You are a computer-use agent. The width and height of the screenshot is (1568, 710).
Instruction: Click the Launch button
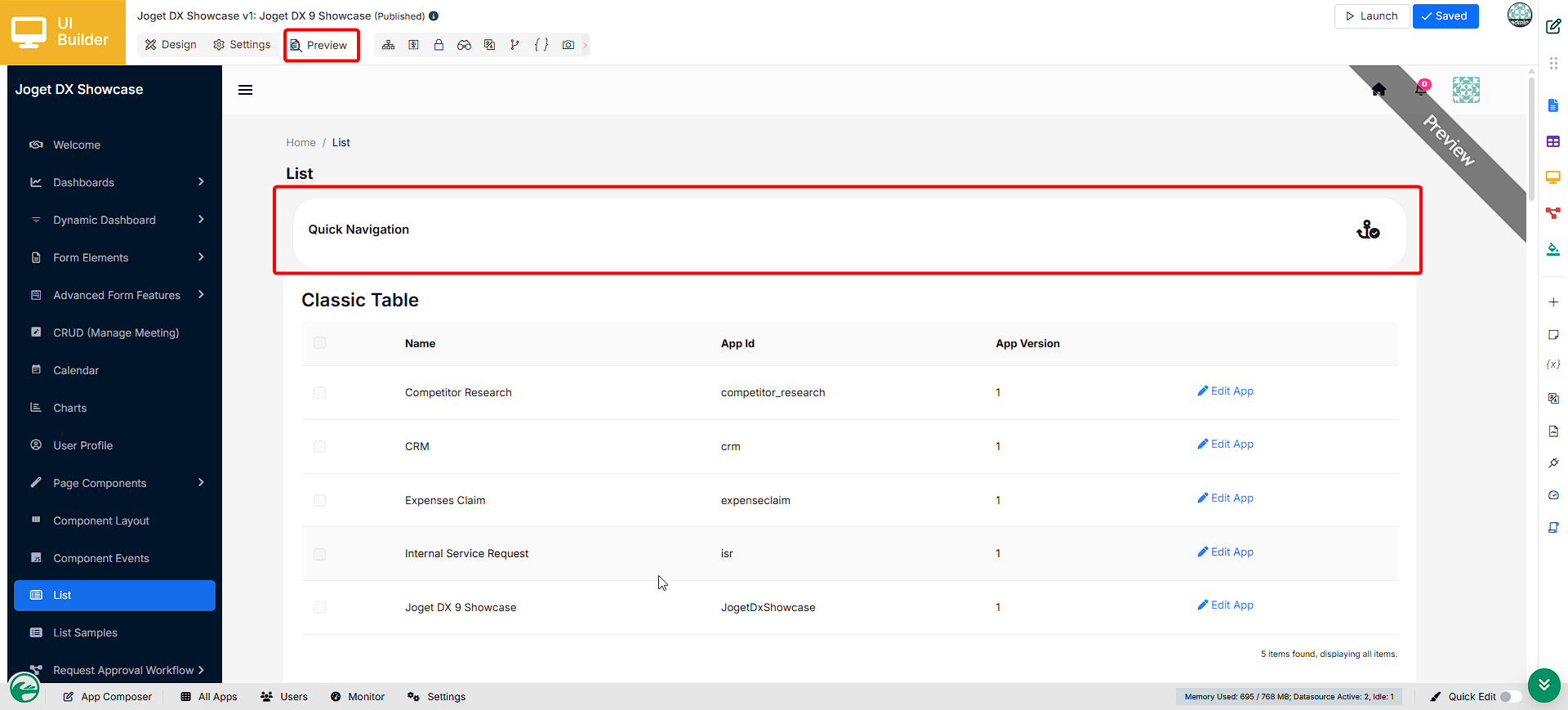[1372, 16]
